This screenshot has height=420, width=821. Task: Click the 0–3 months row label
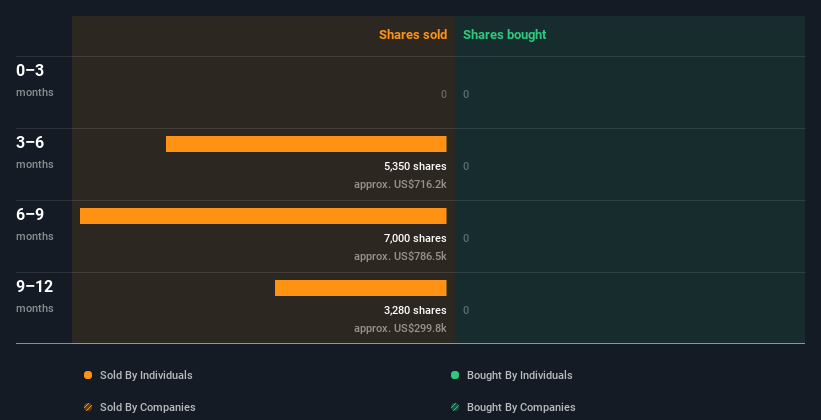35,80
